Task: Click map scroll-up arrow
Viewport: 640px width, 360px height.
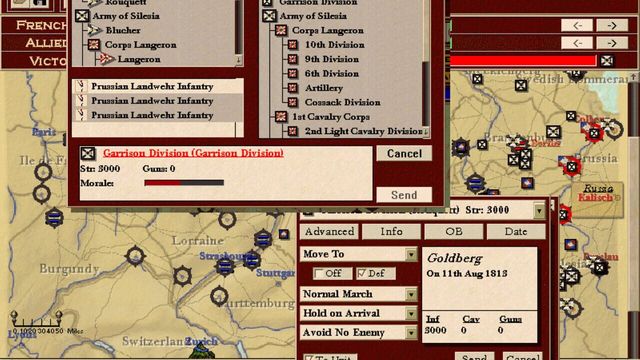Action: coord(634,77)
